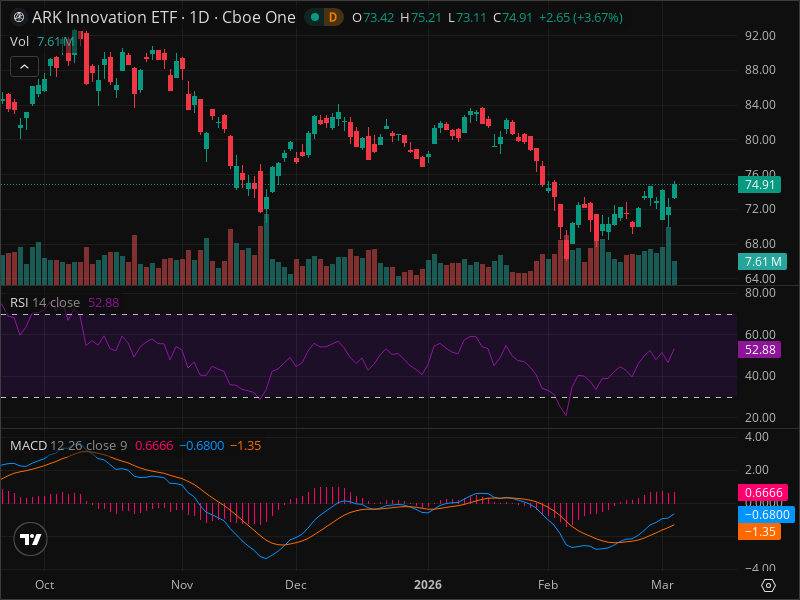The width and height of the screenshot is (800, 600).
Task: Click the 74.91 last price label
Action: click(x=759, y=184)
